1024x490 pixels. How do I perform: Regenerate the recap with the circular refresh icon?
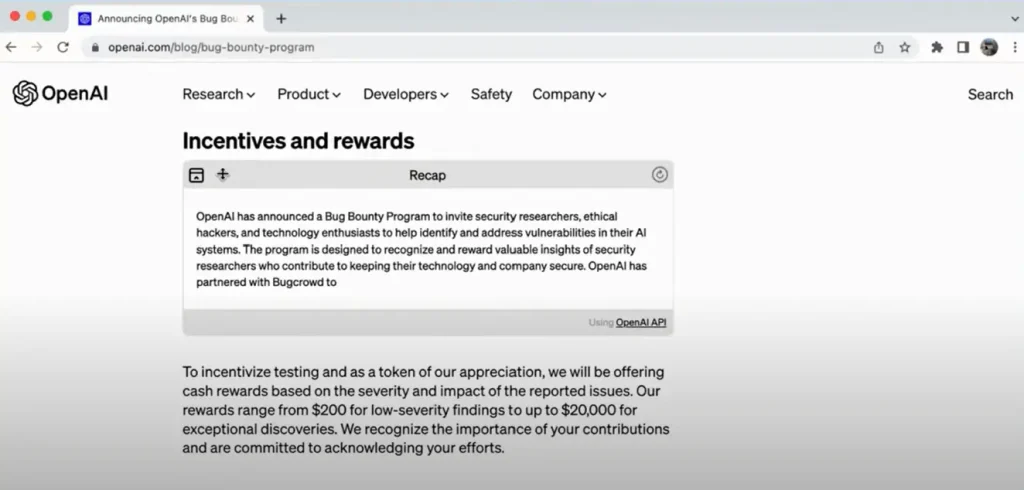[660, 174]
